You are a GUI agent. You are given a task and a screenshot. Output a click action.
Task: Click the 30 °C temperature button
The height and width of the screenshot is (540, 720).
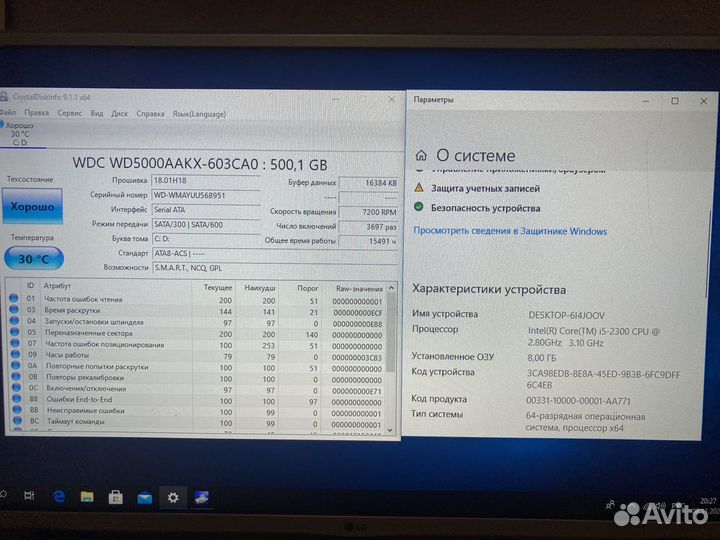[x=34, y=259]
